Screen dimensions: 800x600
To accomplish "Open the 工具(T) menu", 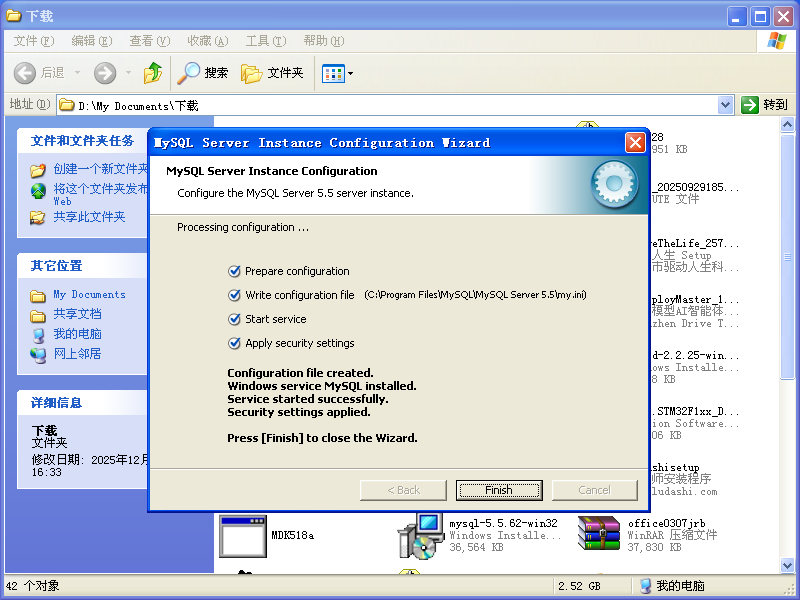I will (x=265, y=41).
